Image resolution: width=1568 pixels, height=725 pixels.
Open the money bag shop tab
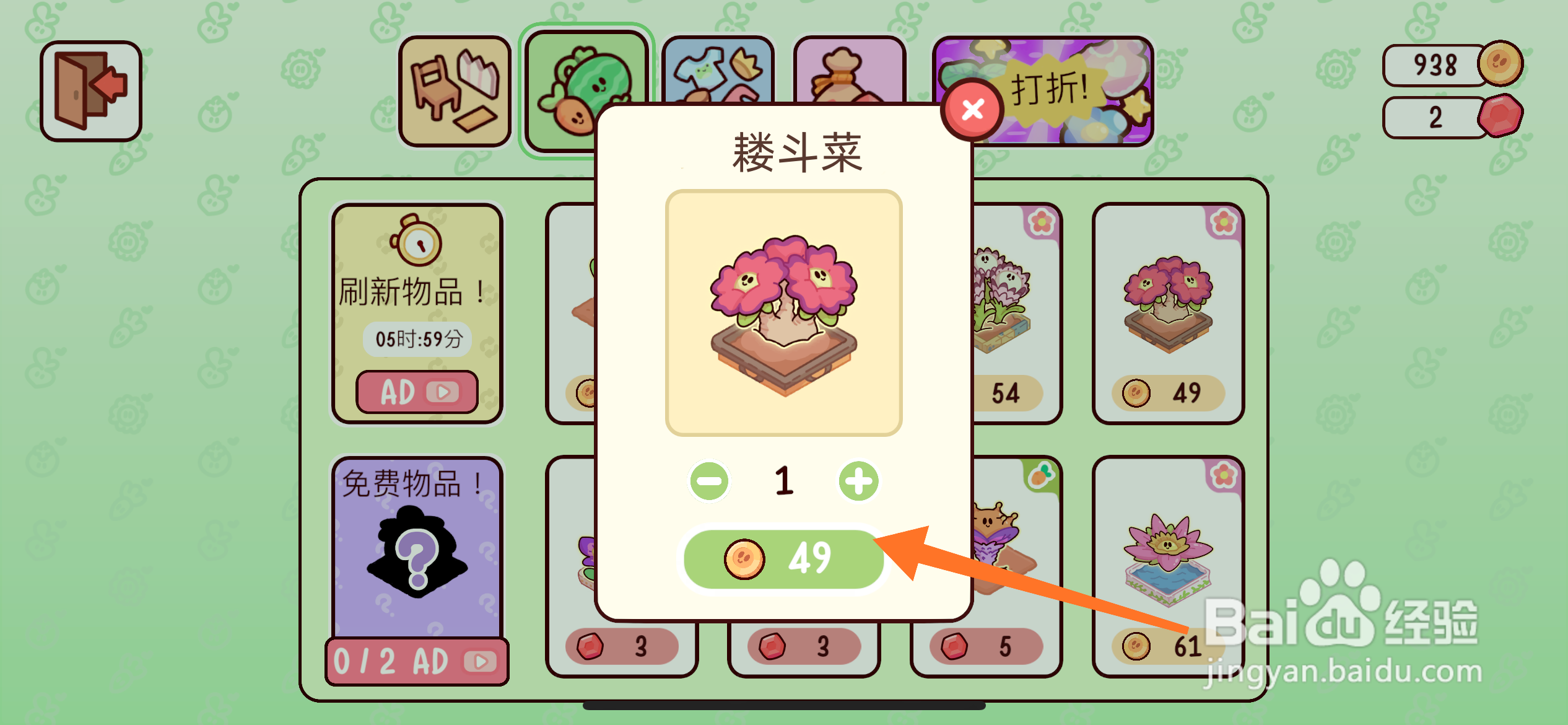(x=849, y=69)
